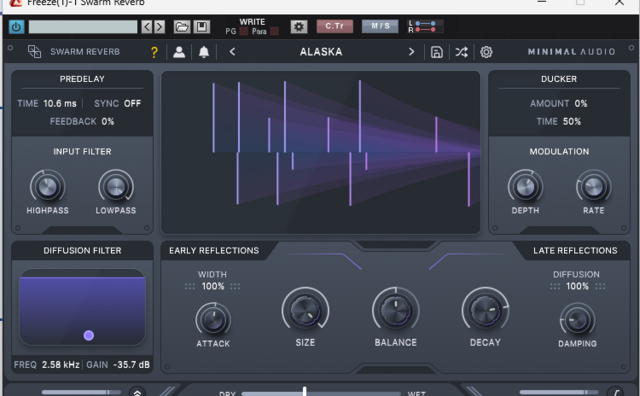Screen dimensions: 640x396
Task: Click the modulation DEPTH knob
Action: point(525,187)
